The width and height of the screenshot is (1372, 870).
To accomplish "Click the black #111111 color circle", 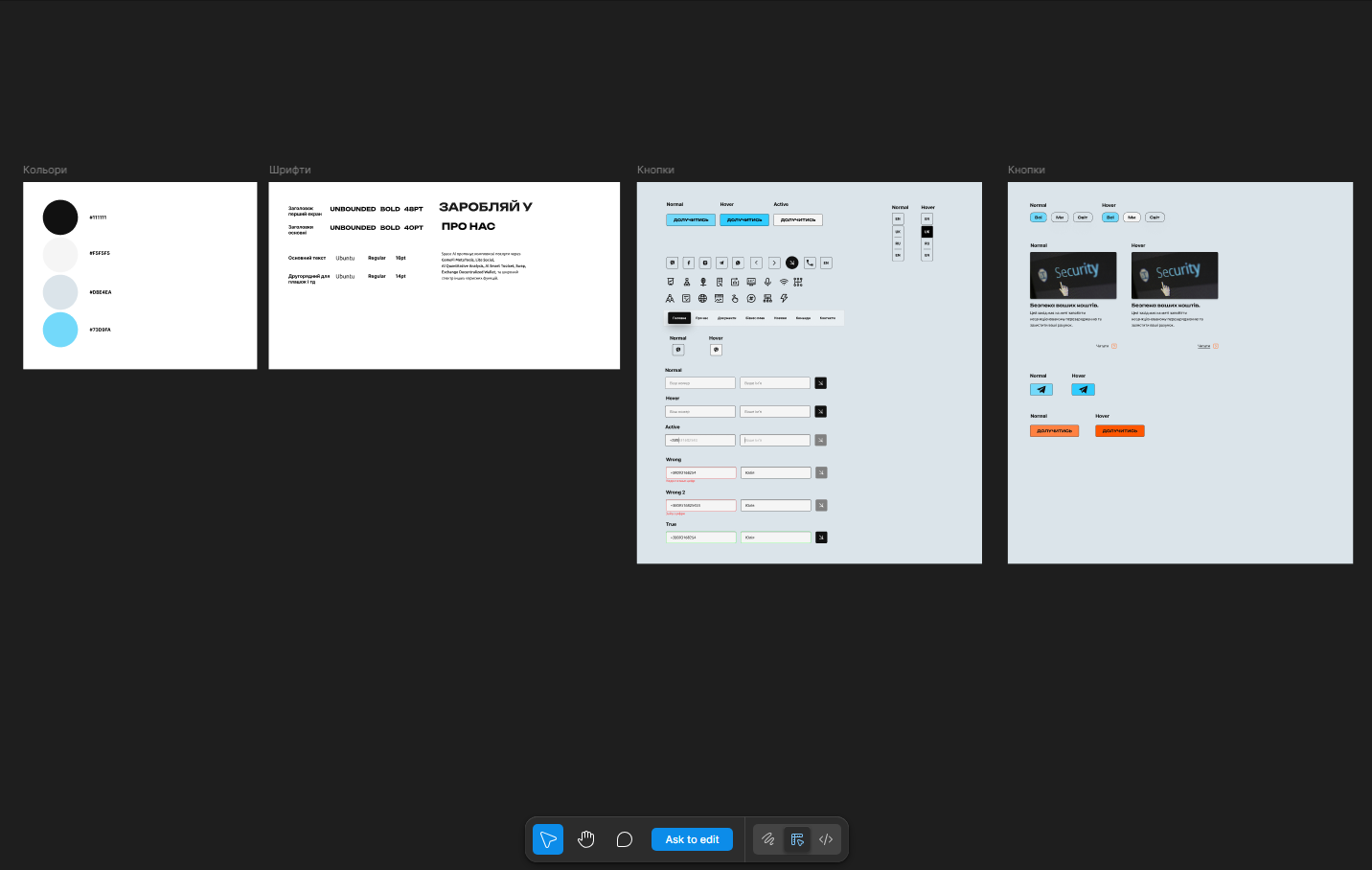I will (x=60, y=217).
